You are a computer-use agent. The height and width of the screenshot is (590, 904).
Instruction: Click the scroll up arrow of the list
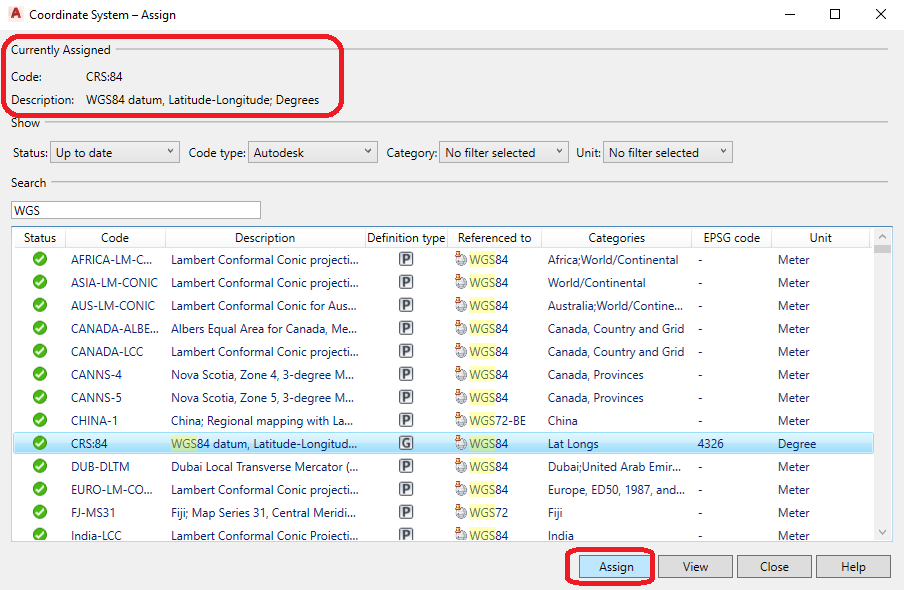coord(882,236)
